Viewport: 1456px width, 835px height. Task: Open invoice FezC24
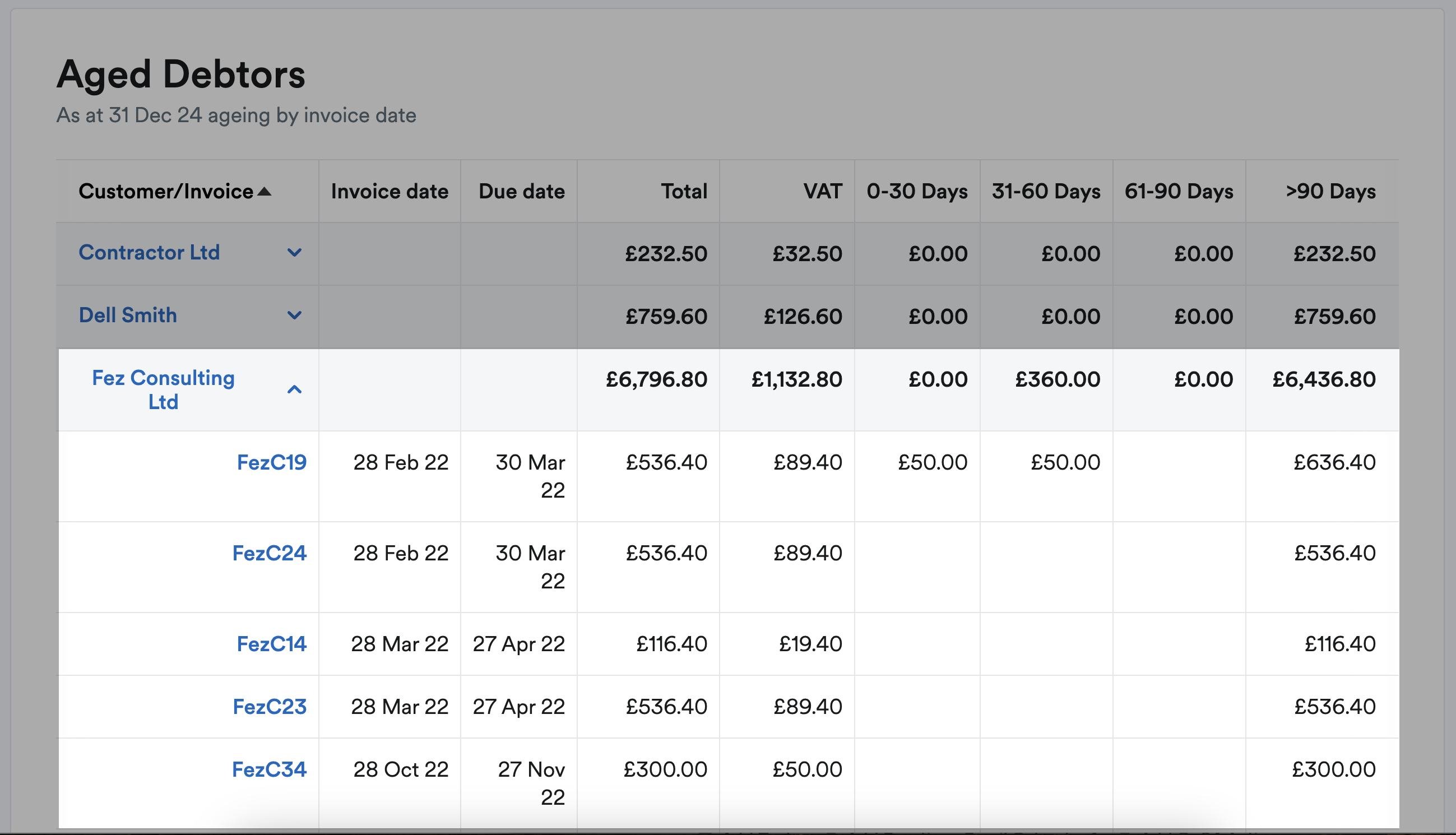(270, 553)
